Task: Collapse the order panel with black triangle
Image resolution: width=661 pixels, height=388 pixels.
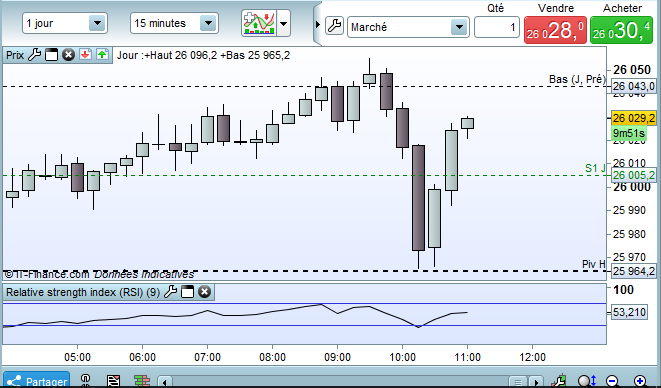Action: [318, 25]
